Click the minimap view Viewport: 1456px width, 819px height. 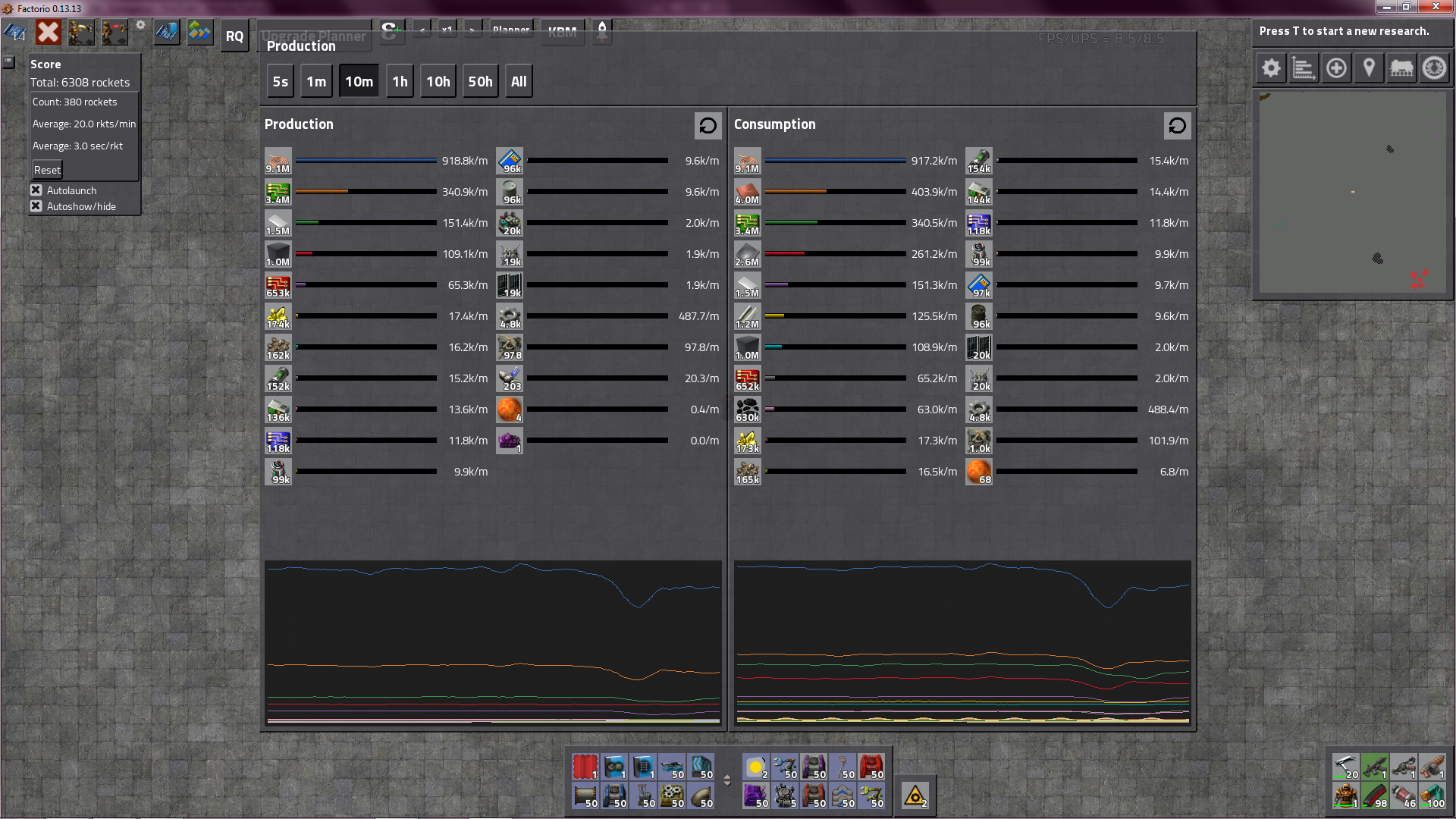pos(1353,193)
